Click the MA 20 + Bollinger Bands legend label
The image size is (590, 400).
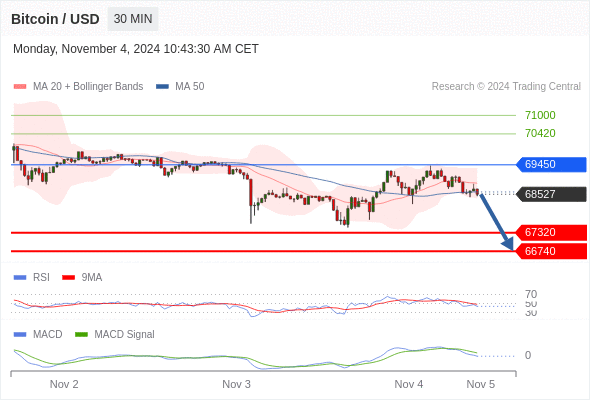[88, 87]
